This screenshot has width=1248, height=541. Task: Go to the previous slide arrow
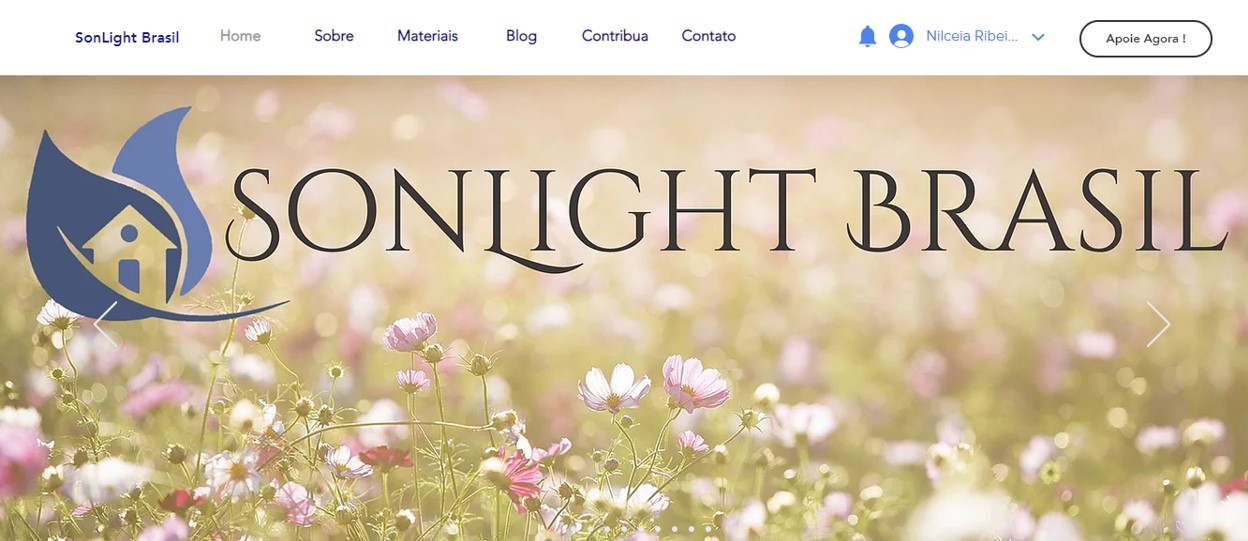105,325
